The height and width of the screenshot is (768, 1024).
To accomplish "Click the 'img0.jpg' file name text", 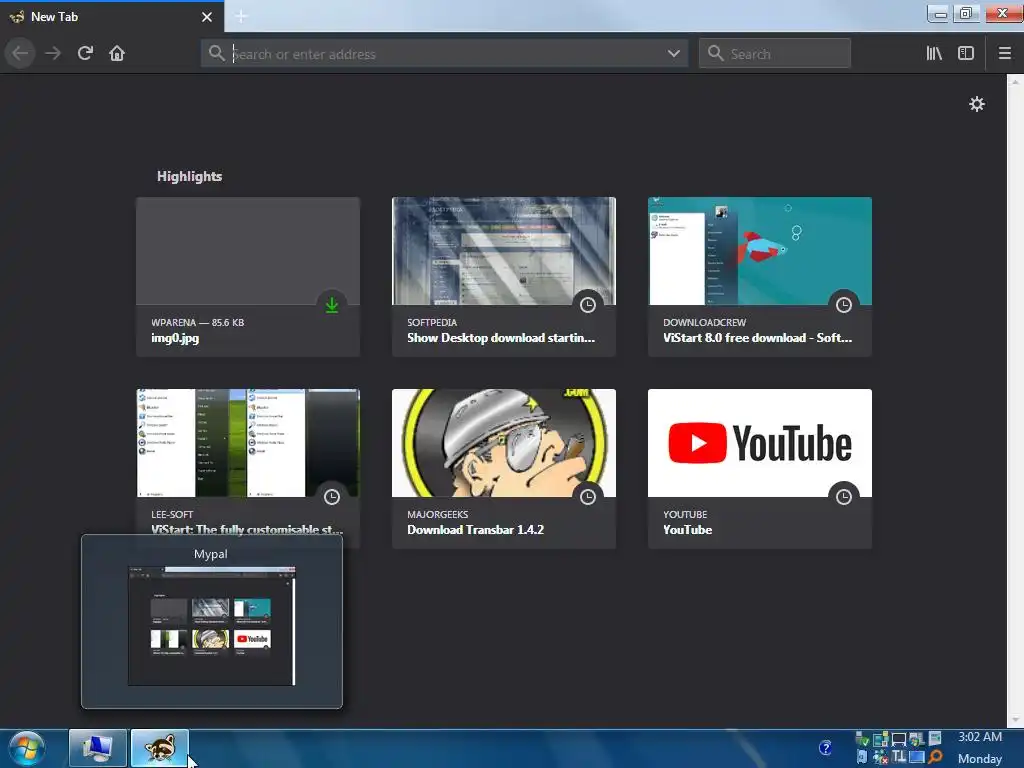I will (x=175, y=338).
